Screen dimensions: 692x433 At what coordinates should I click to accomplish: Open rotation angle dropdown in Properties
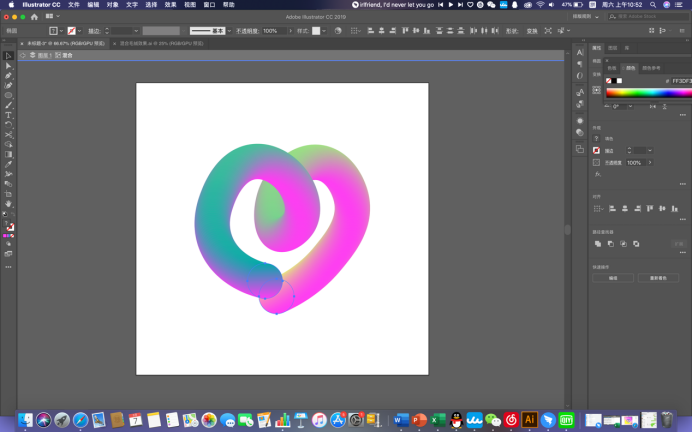(630, 106)
